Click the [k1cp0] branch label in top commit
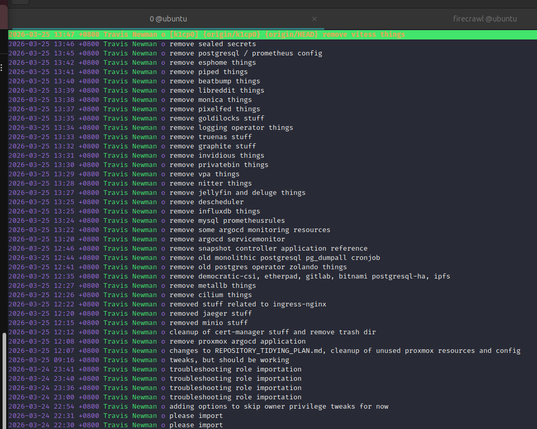The image size is (537, 429). click(x=184, y=35)
